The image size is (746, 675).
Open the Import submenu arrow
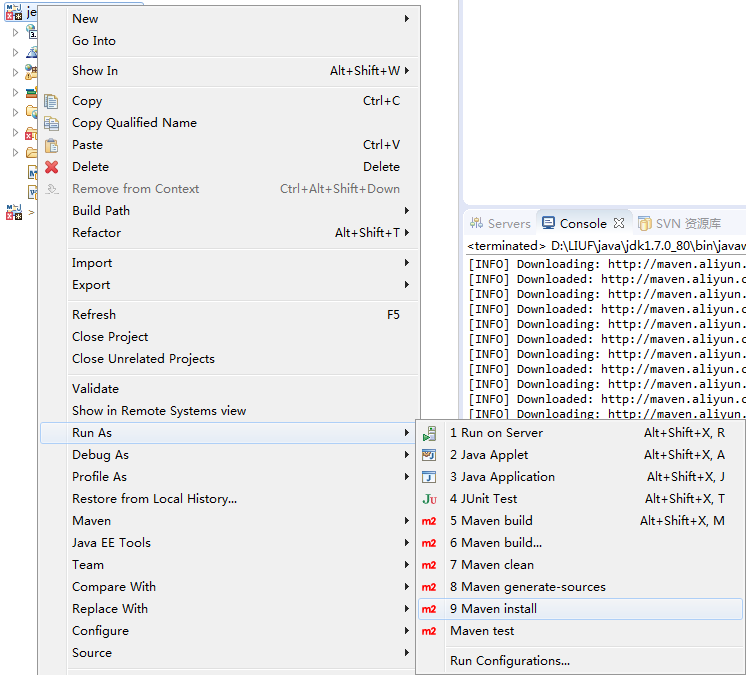coord(407,263)
